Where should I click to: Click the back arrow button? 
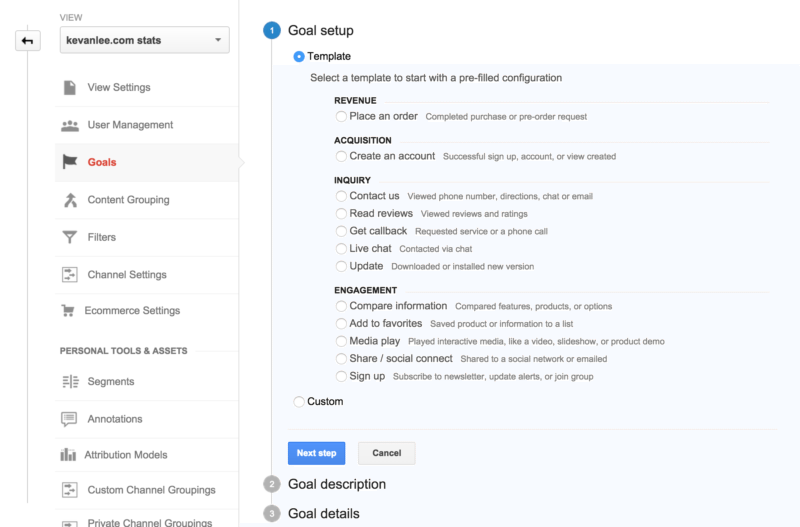pyautogui.click(x=28, y=41)
